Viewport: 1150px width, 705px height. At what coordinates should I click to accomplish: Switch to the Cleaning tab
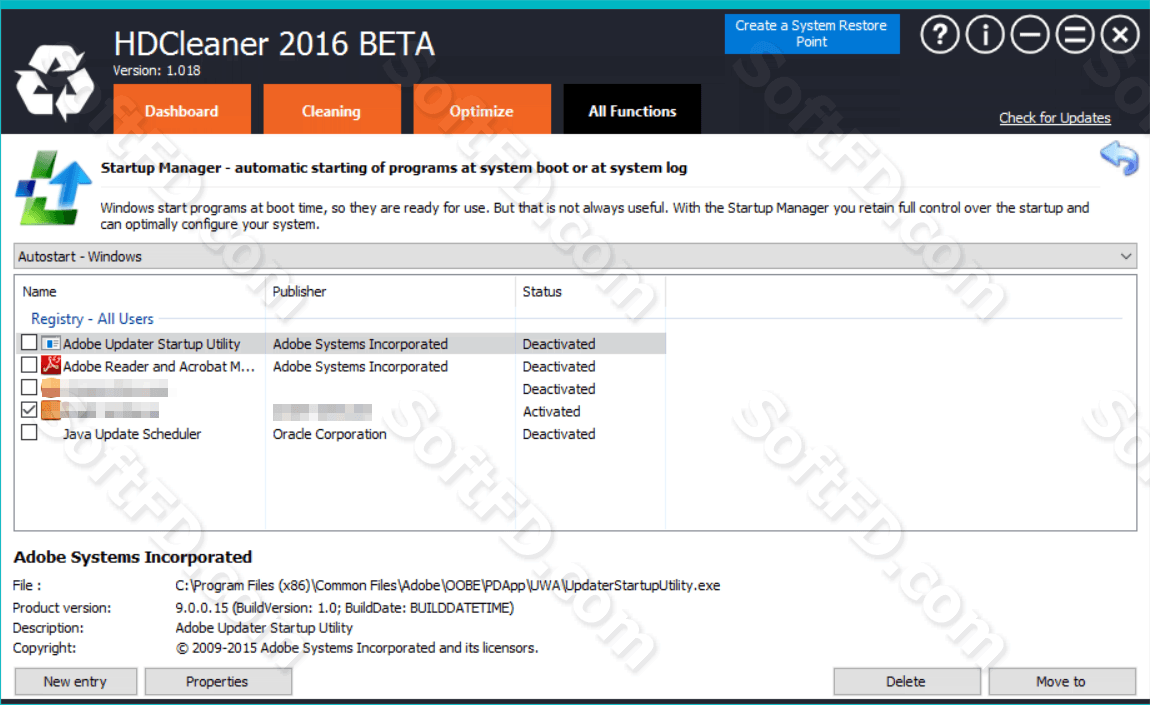332,111
